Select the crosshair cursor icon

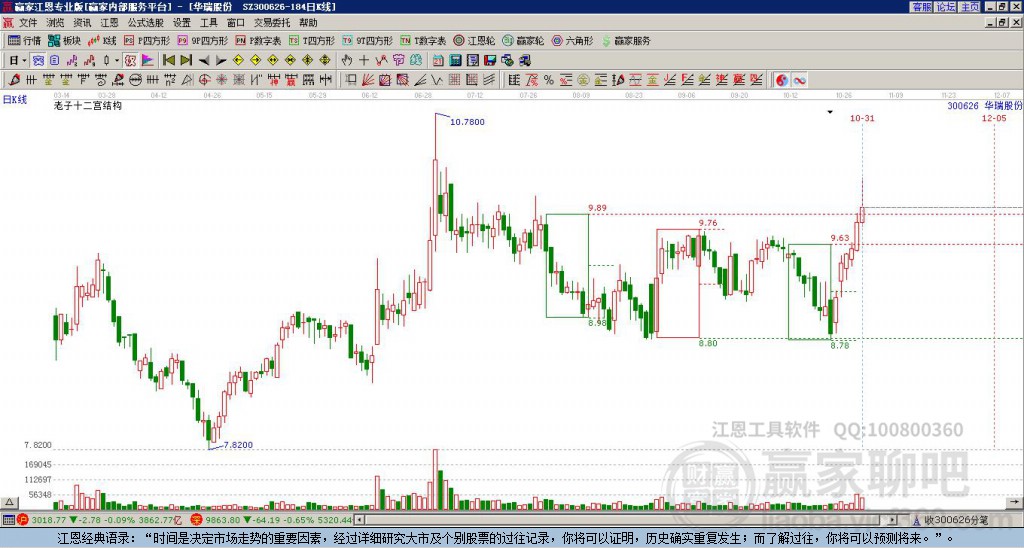[x=364, y=61]
